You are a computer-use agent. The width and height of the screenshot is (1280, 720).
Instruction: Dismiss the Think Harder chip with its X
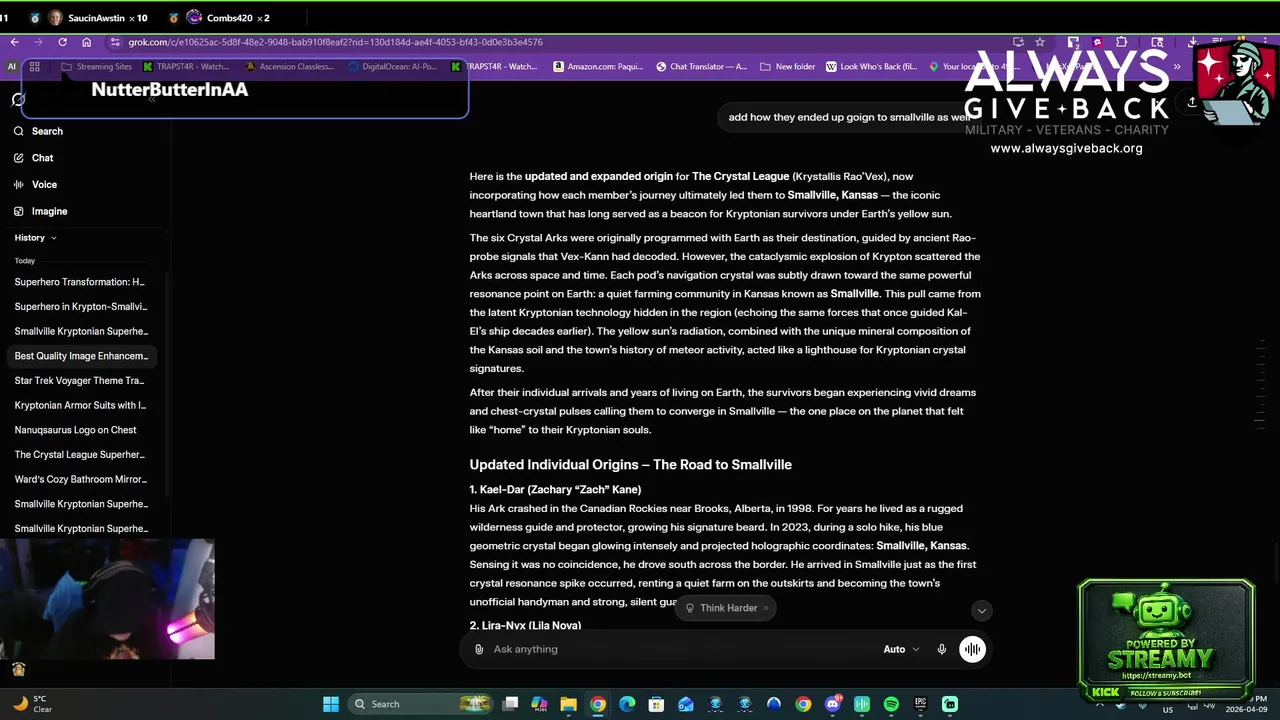pyautogui.click(x=766, y=608)
